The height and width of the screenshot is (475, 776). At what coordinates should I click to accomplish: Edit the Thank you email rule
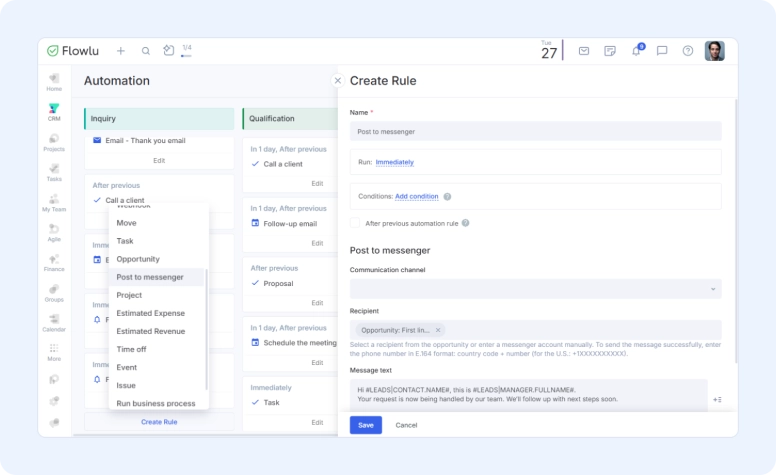coord(159,161)
